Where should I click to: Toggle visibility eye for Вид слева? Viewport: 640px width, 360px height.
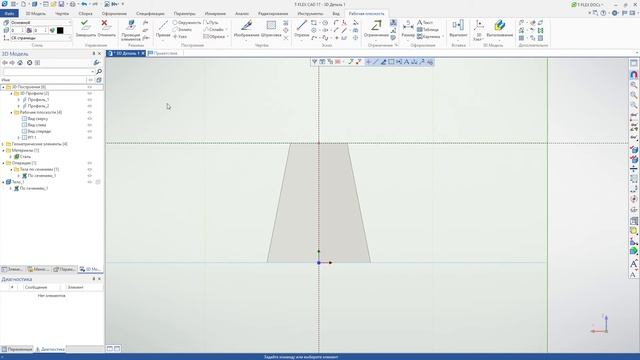(89, 125)
